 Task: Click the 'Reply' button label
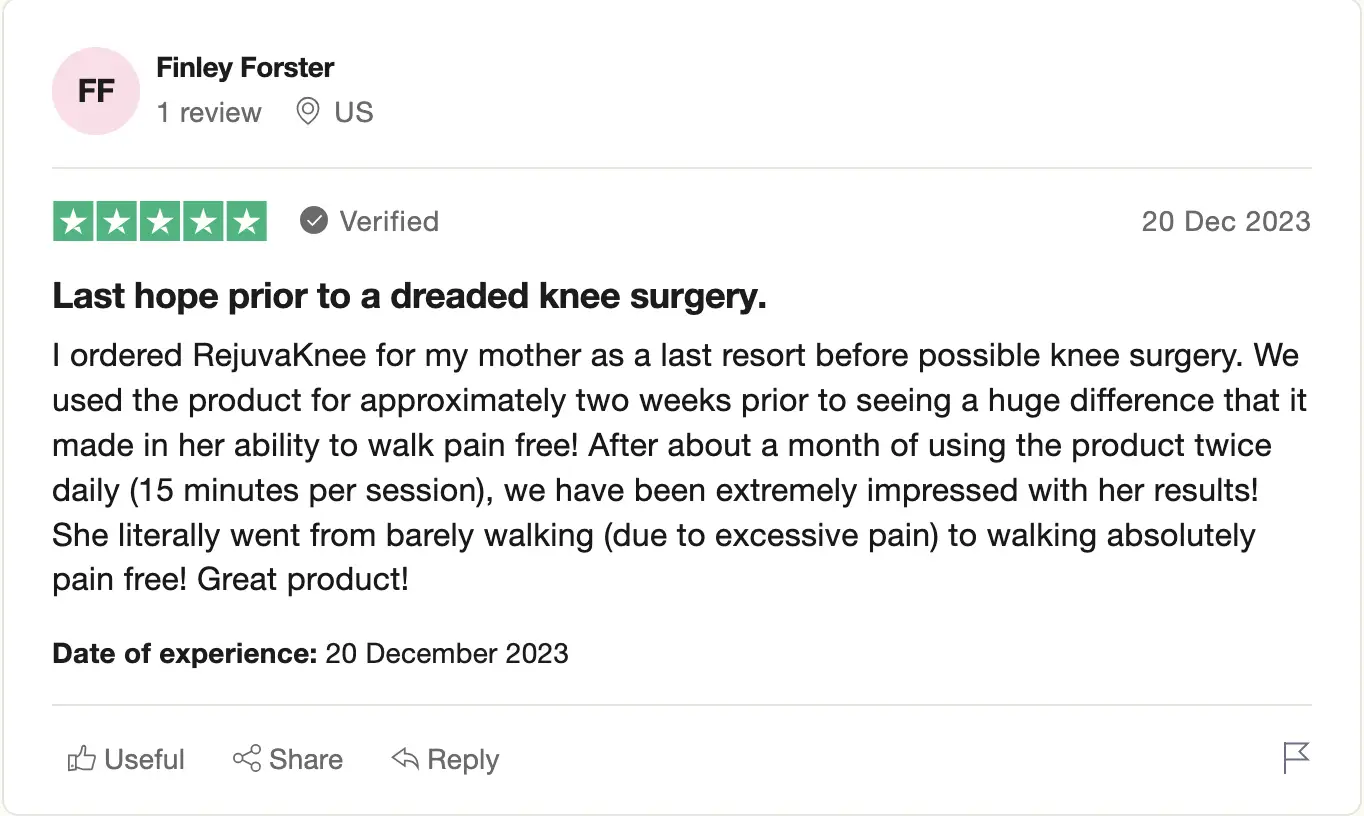(x=463, y=760)
